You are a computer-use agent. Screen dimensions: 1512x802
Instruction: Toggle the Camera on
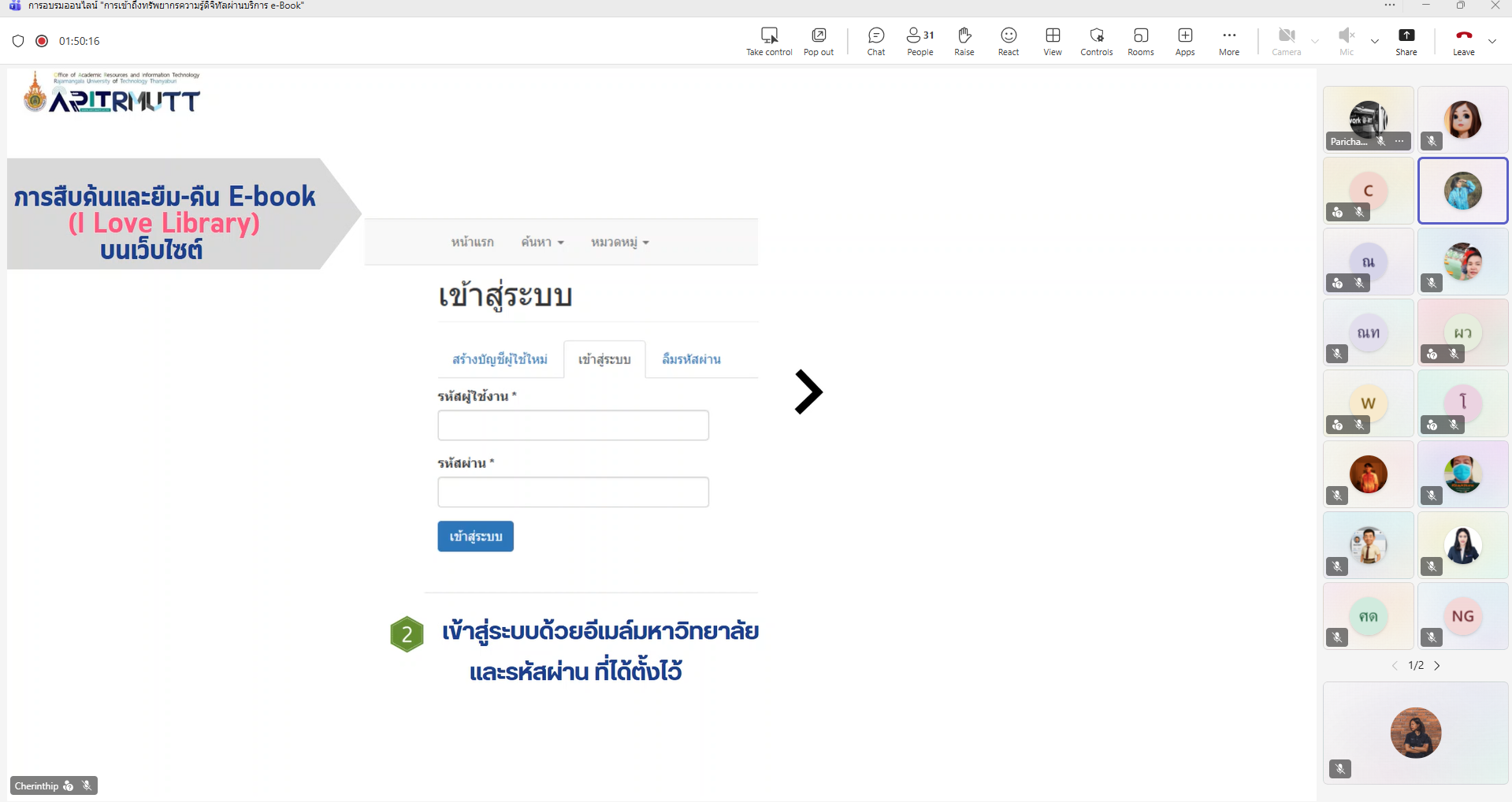1286,41
